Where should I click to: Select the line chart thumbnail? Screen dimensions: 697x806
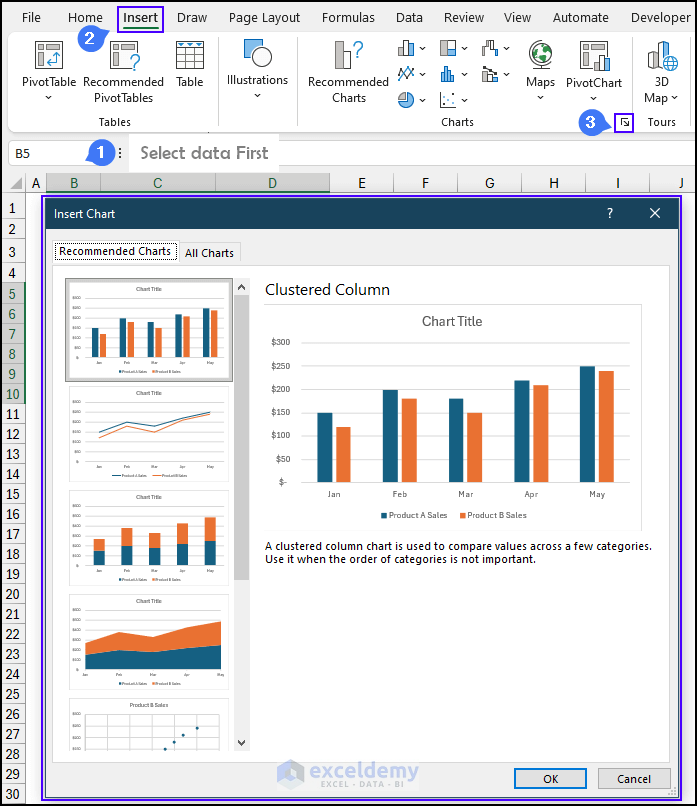(x=149, y=434)
